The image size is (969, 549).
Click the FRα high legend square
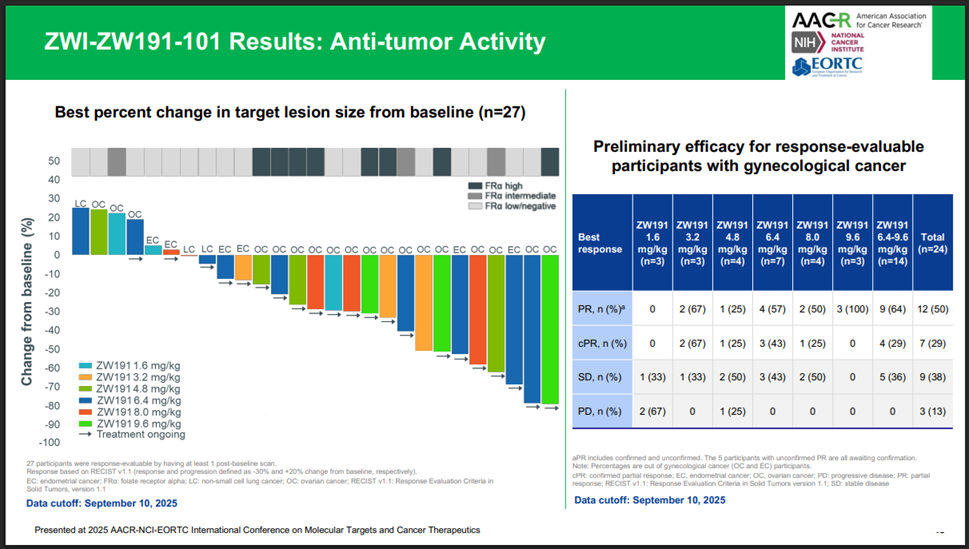(474, 186)
